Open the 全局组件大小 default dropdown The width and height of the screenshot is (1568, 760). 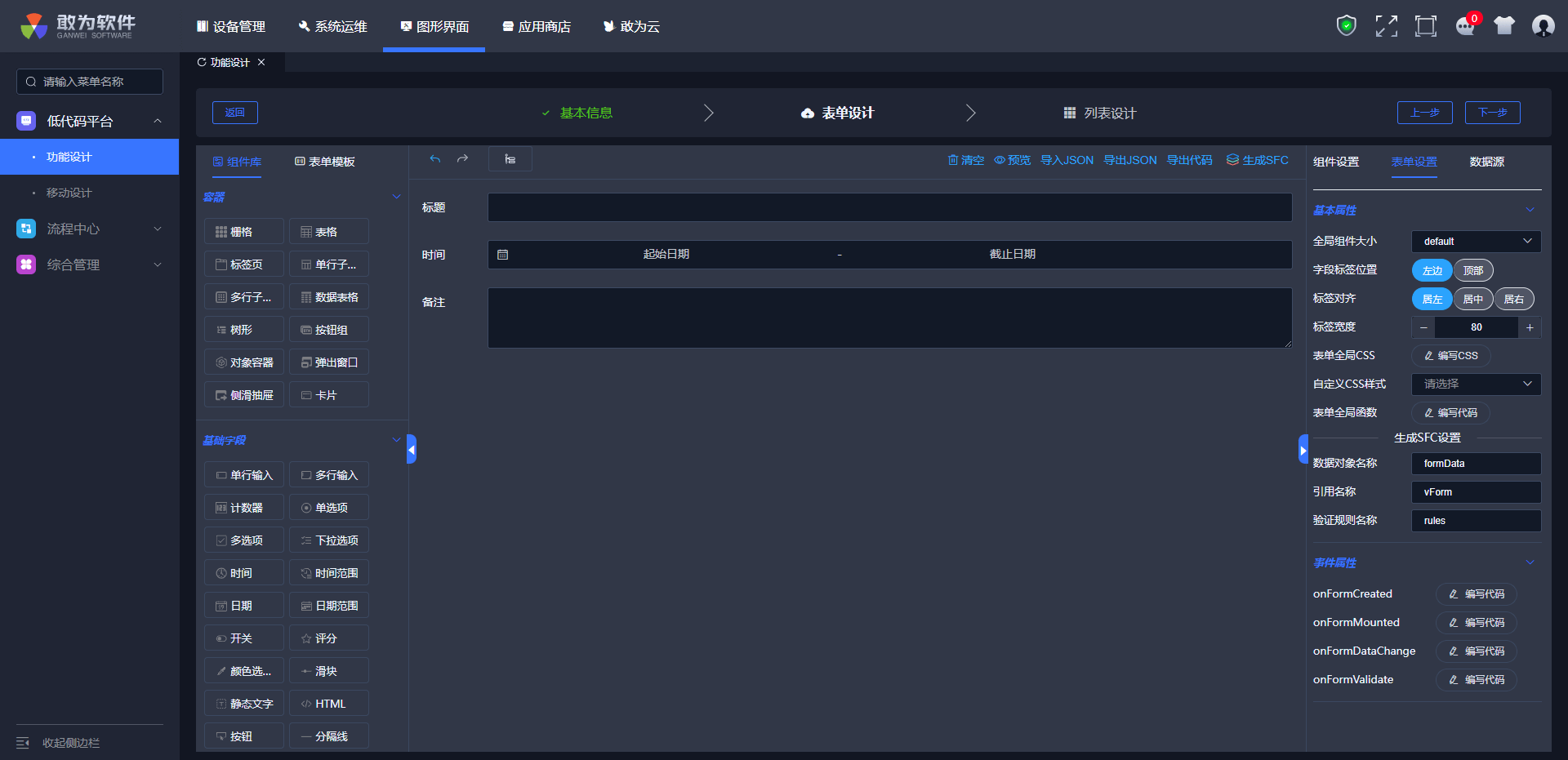point(1476,242)
